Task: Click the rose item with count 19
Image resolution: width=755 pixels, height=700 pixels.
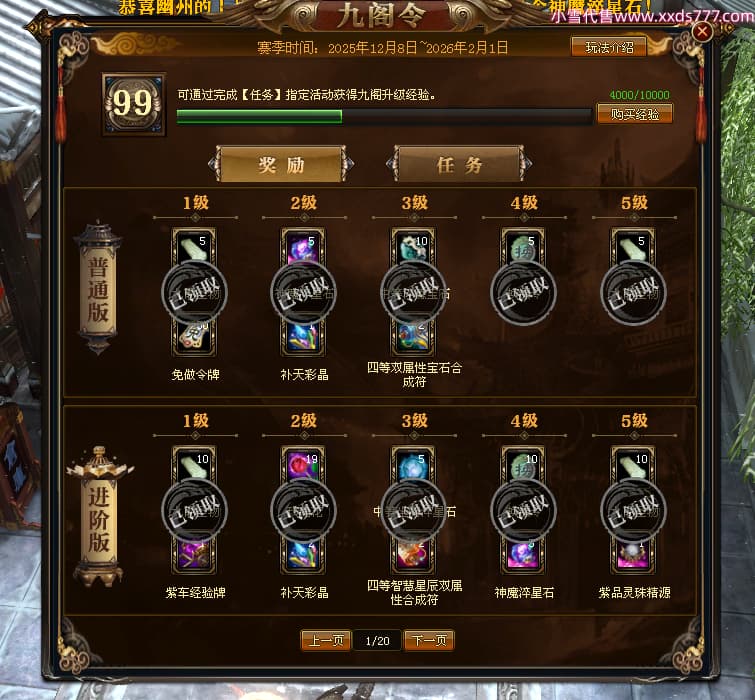Action: click(x=303, y=465)
